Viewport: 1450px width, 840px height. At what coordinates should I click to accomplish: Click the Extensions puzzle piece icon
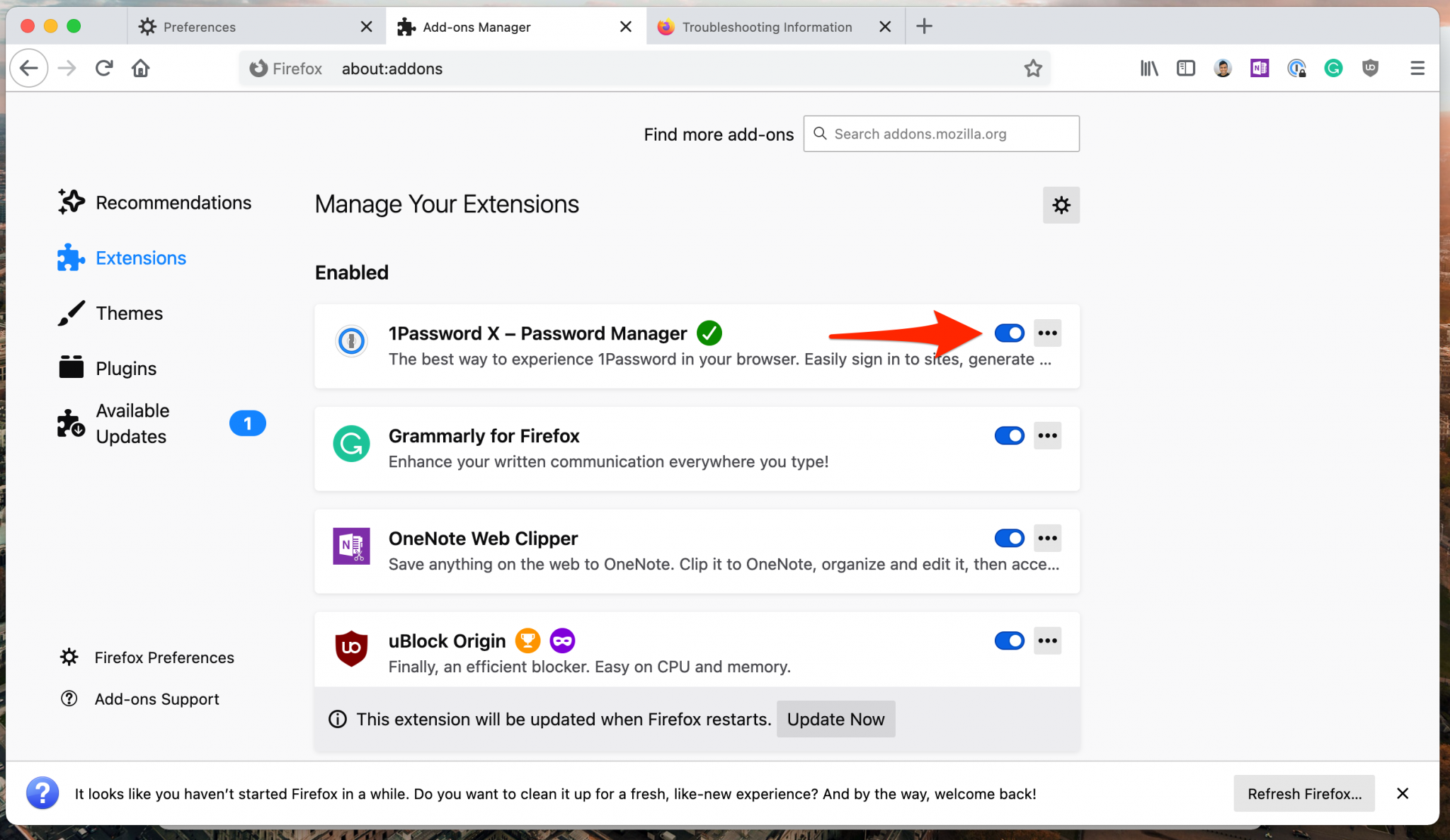point(72,258)
